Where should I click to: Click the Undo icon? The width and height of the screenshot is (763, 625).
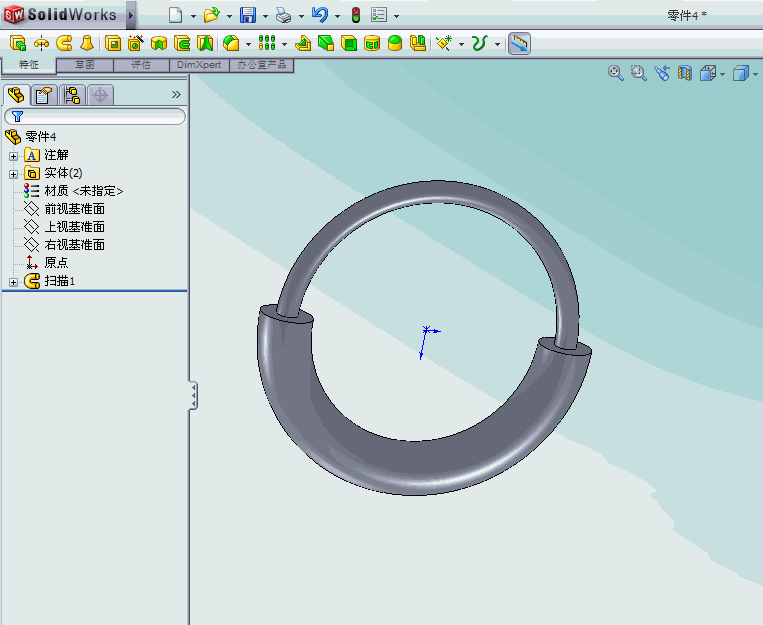point(320,15)
